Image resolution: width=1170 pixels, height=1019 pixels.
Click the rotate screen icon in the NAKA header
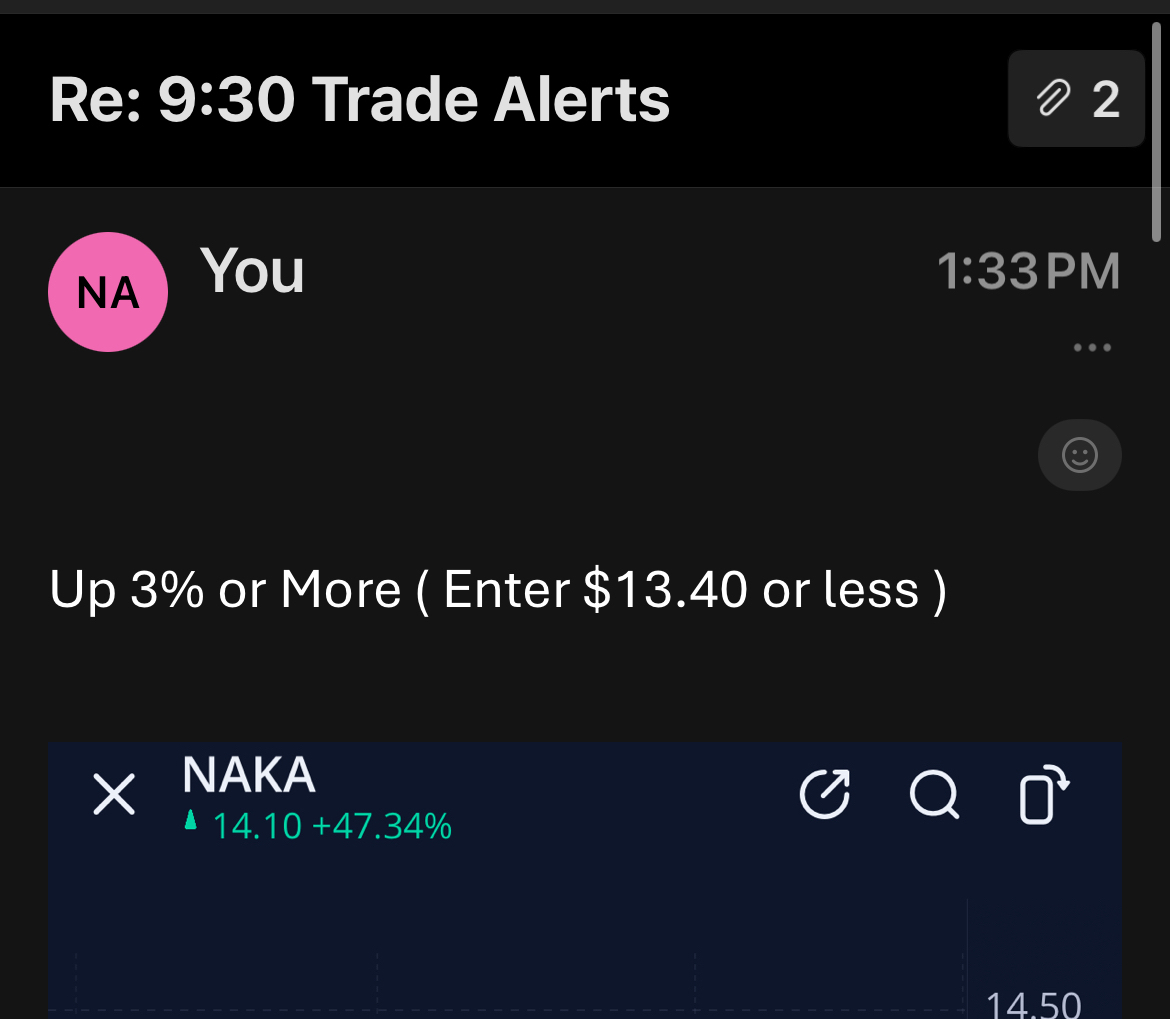click(x=1044, y=794)
